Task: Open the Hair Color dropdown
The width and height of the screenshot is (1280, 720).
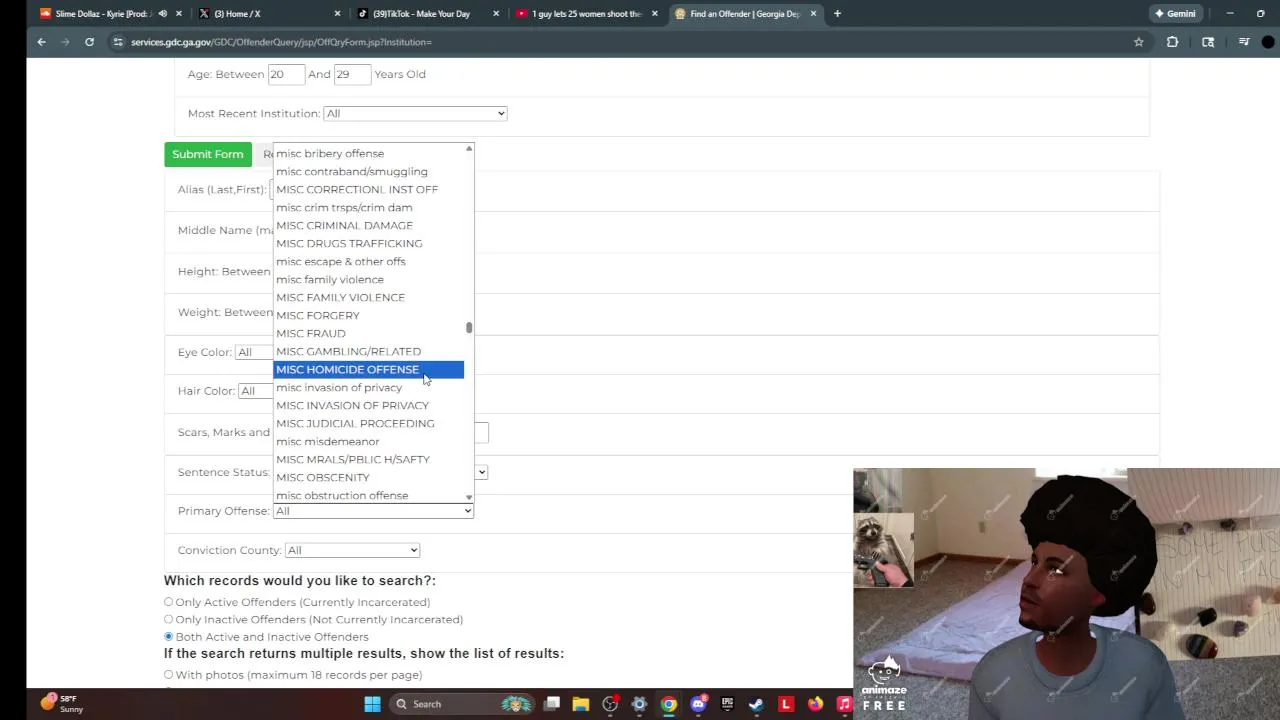Action: click(x=255, y=391)
